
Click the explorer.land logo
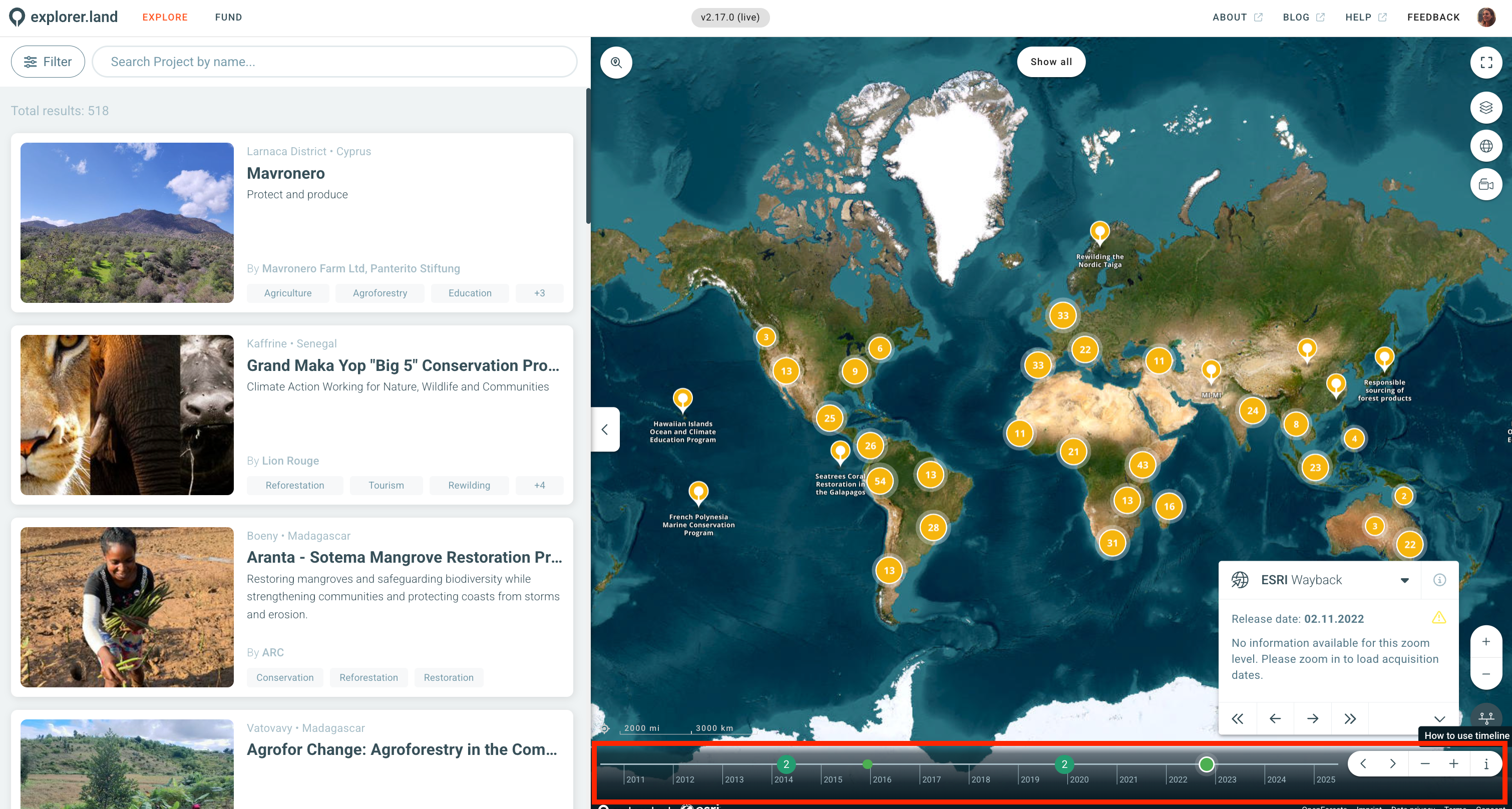point(64,17)
